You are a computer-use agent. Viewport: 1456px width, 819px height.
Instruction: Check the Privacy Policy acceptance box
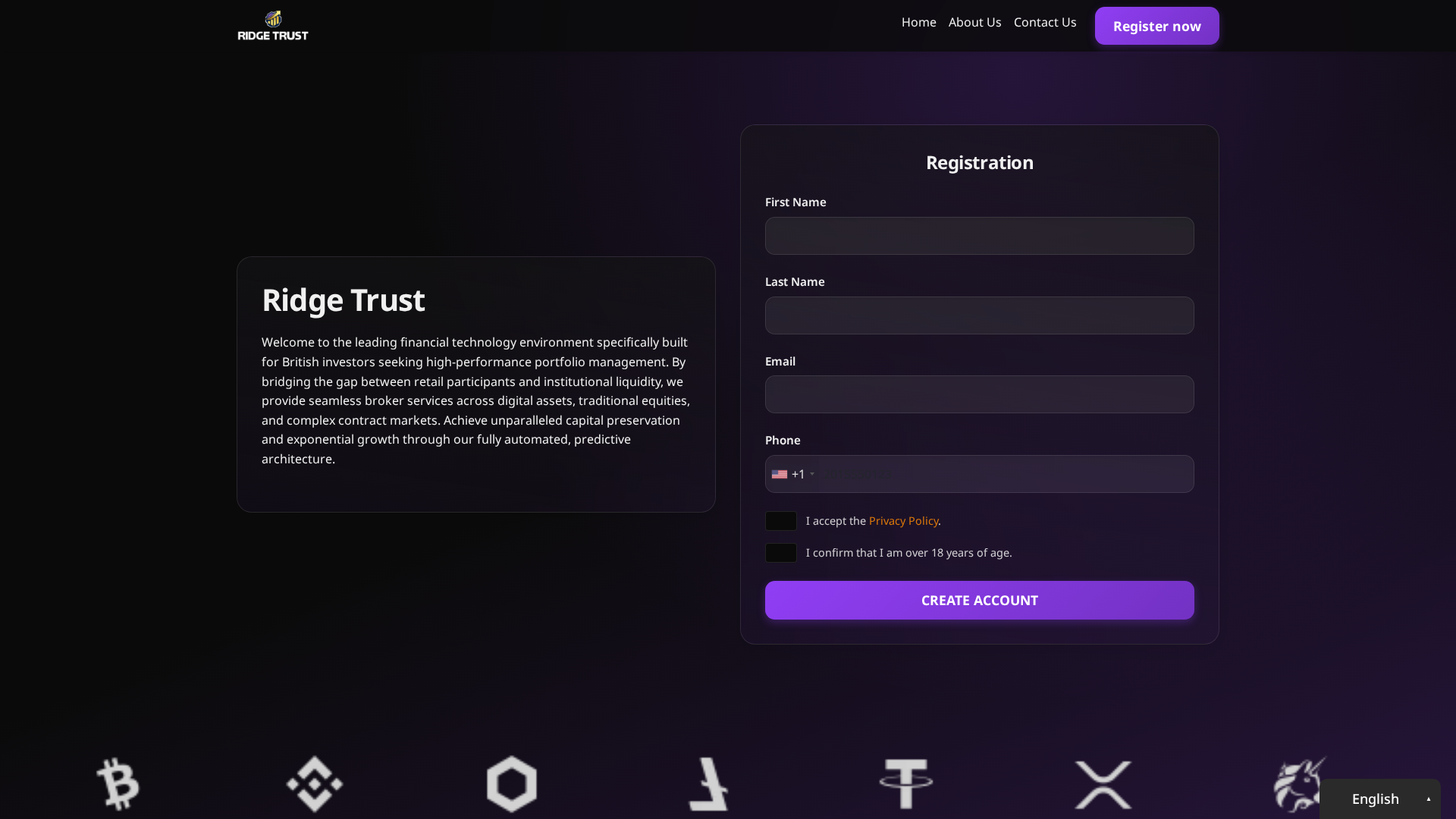click(780, 521)
